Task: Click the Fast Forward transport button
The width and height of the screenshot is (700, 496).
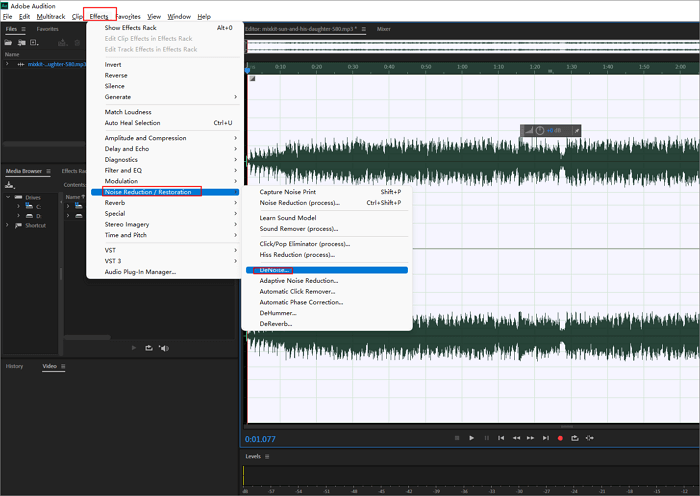Action: tap(530, 438)
